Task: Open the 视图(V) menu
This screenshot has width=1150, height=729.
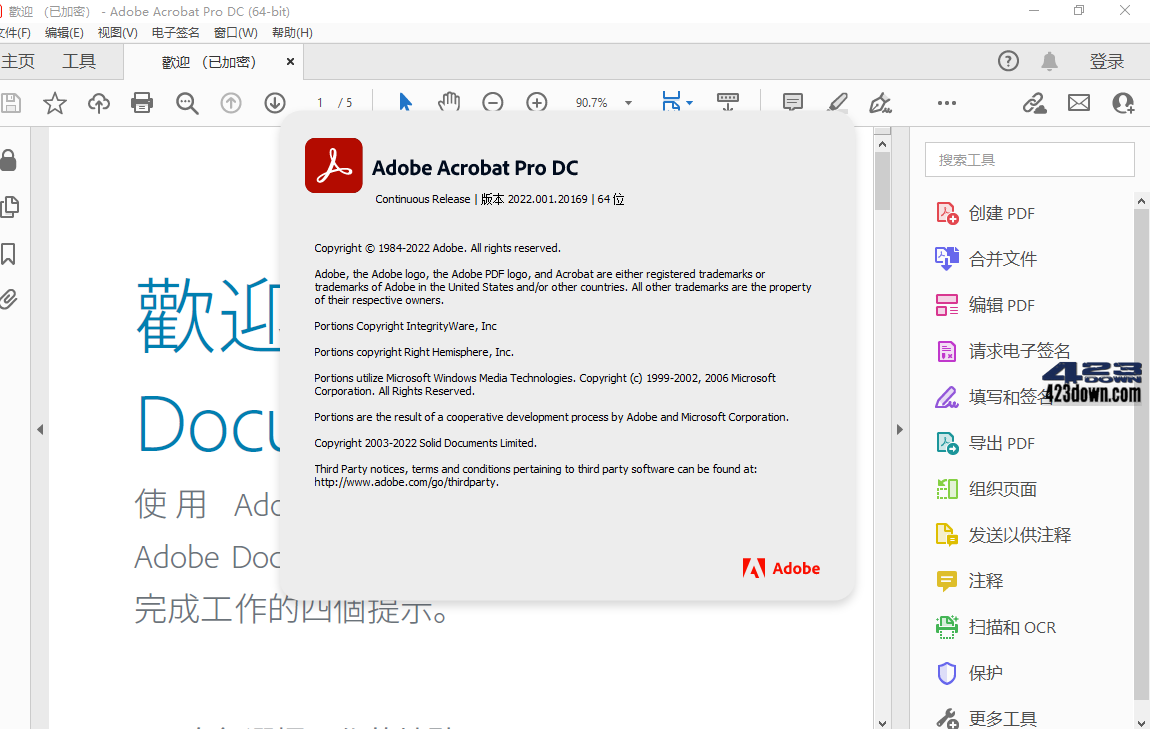Action: (x=117, y=32)
